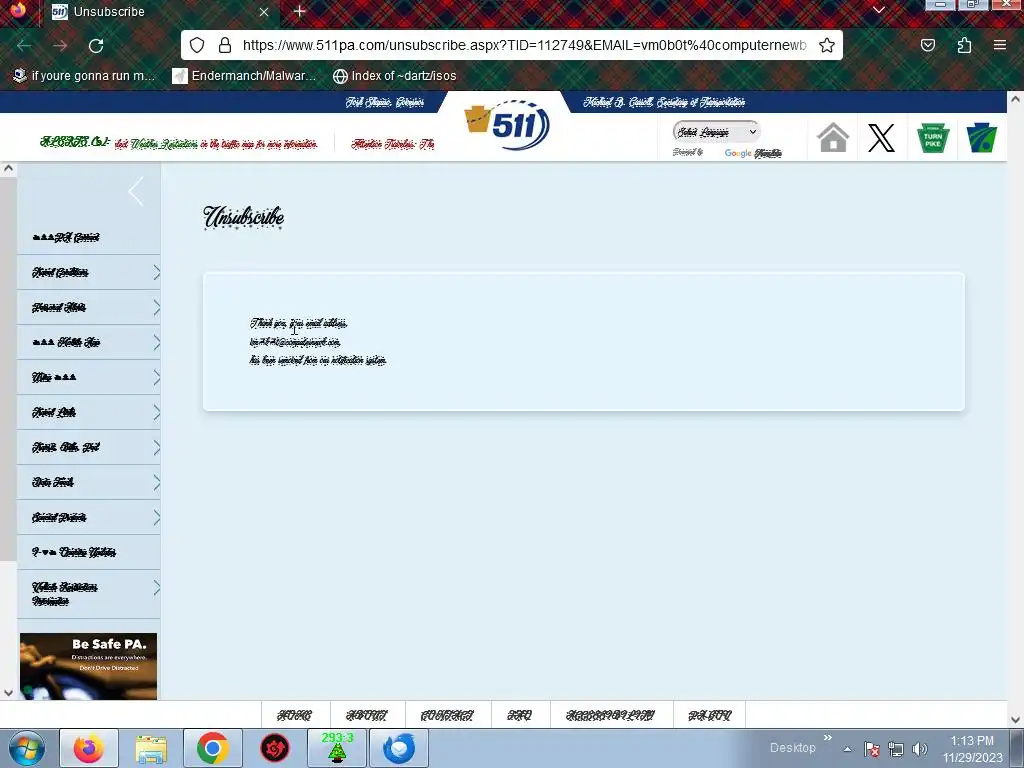Click the ACCESSIBILITY footer link

(x=611, y=716)
